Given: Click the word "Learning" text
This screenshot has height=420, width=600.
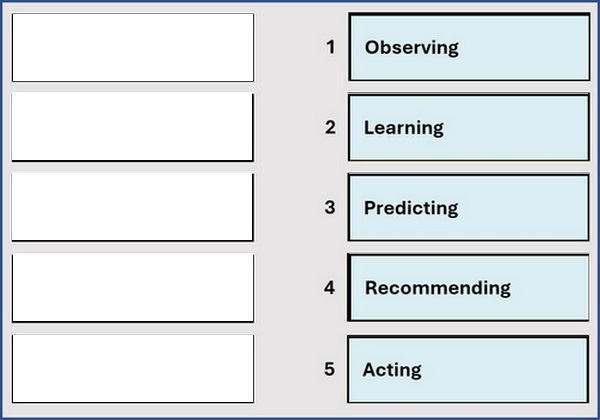Looking at the screenshot, I should point(403,128).
